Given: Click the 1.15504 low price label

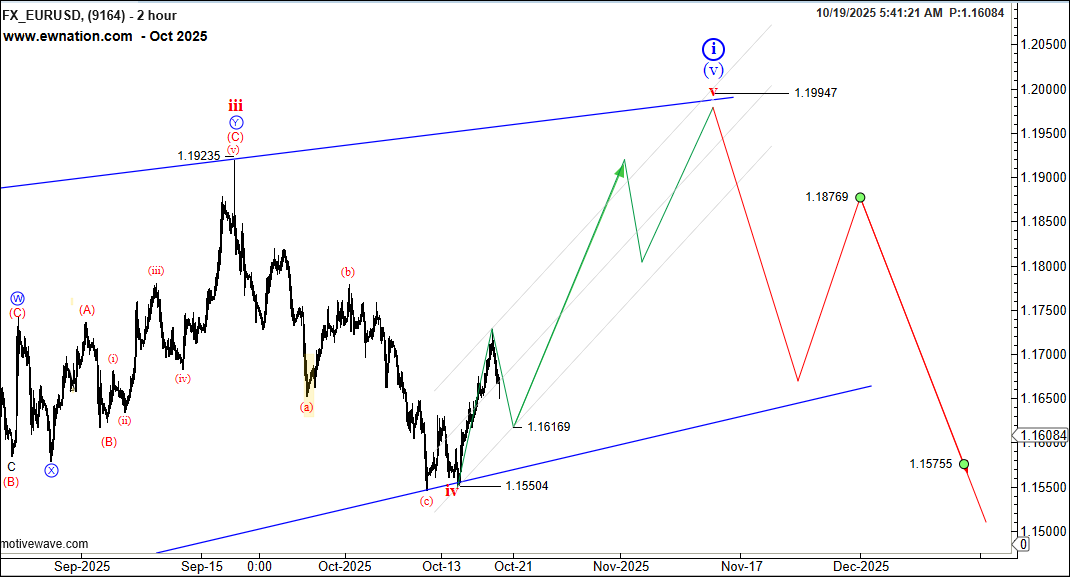Looking at the screenshot, I should pyautogui.click(x=526, y=486).
